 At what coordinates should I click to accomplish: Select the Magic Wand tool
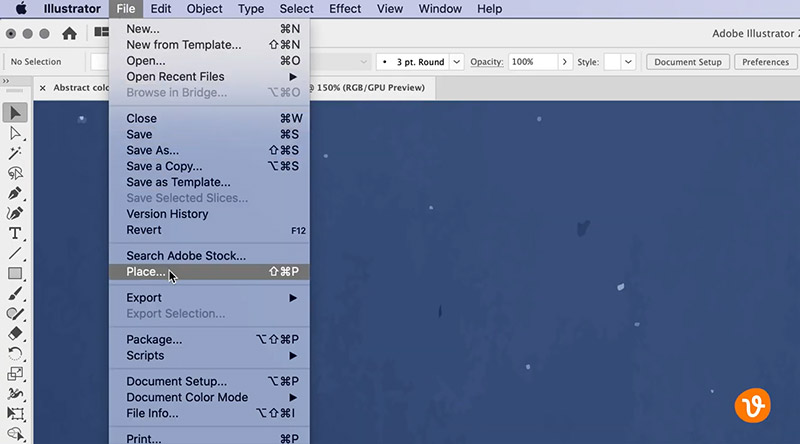[15, 153]
